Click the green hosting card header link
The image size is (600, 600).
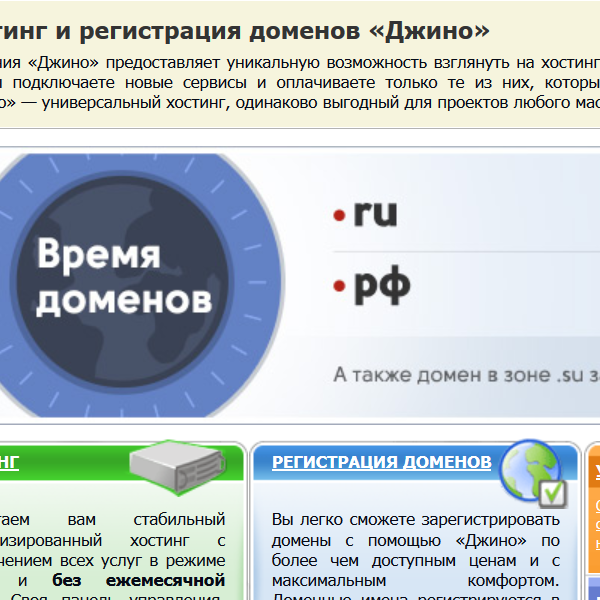tap(9, 462)
